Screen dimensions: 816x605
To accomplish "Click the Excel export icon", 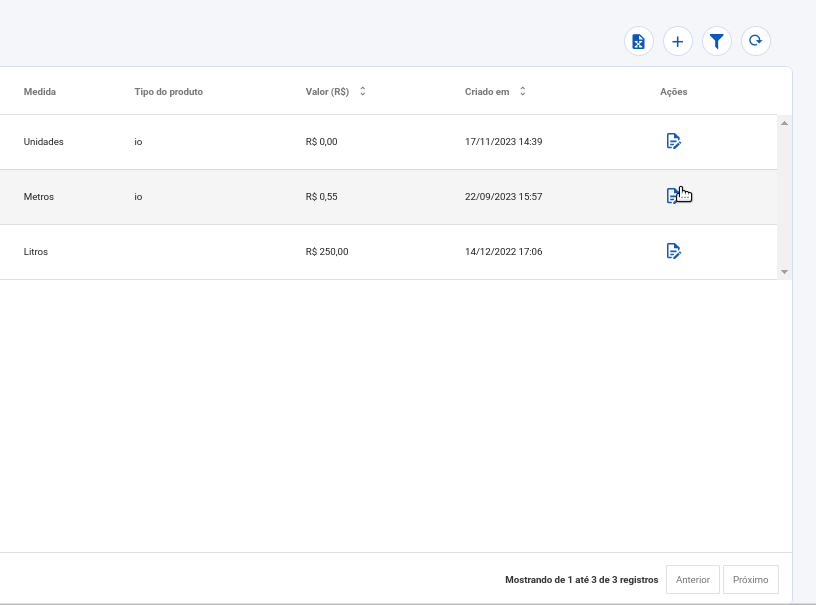I will point(638,41).
